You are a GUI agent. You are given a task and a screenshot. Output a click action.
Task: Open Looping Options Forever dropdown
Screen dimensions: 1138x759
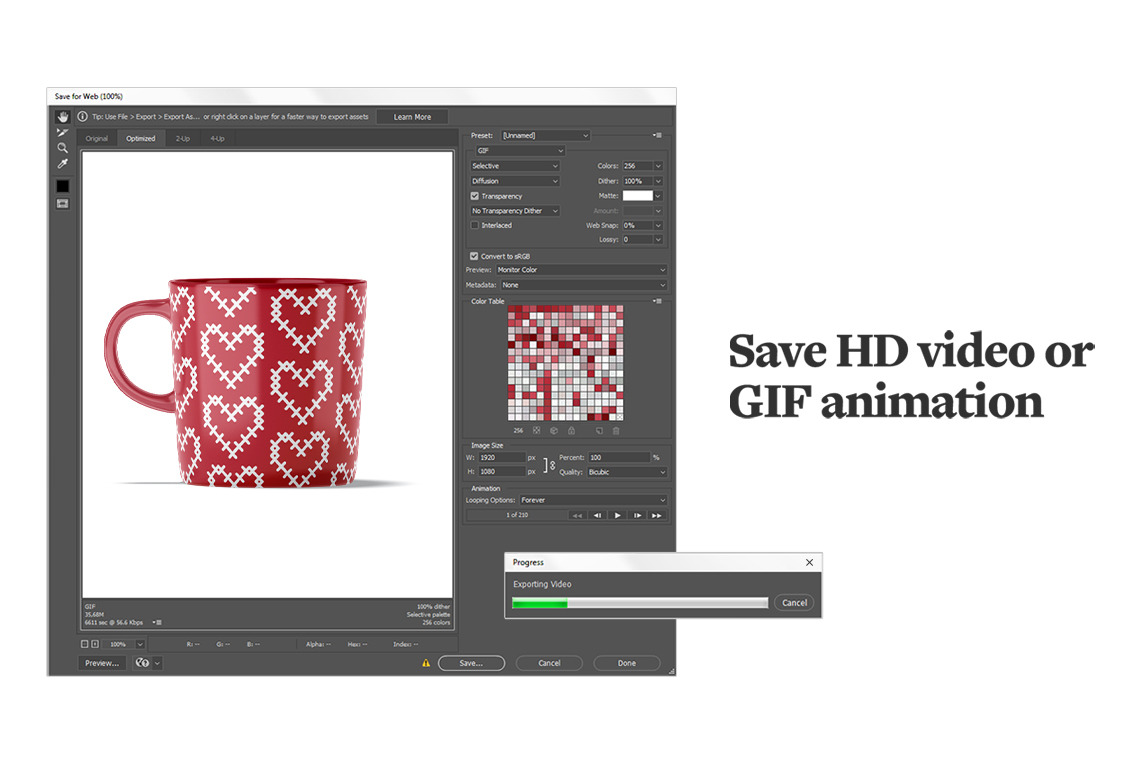pyautogui.click(x=593, y=500)
